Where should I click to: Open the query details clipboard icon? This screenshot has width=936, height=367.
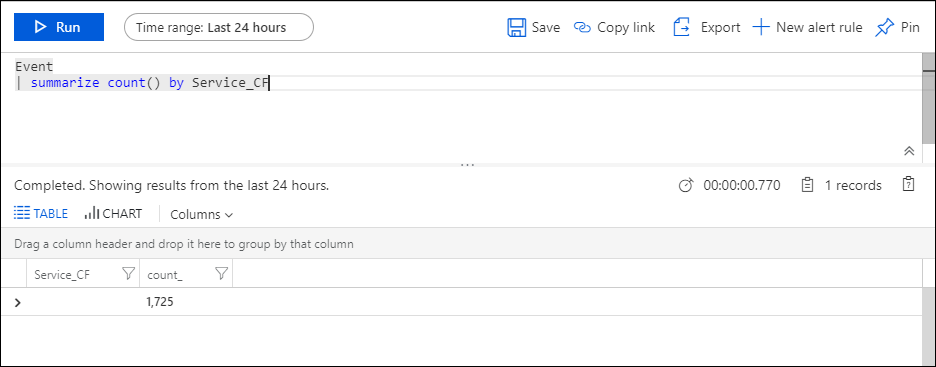(x=908, y=184)
